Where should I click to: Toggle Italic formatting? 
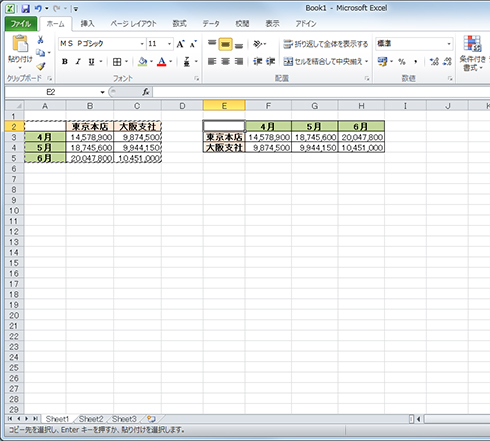pyautogui.click(x=78, y=62)
